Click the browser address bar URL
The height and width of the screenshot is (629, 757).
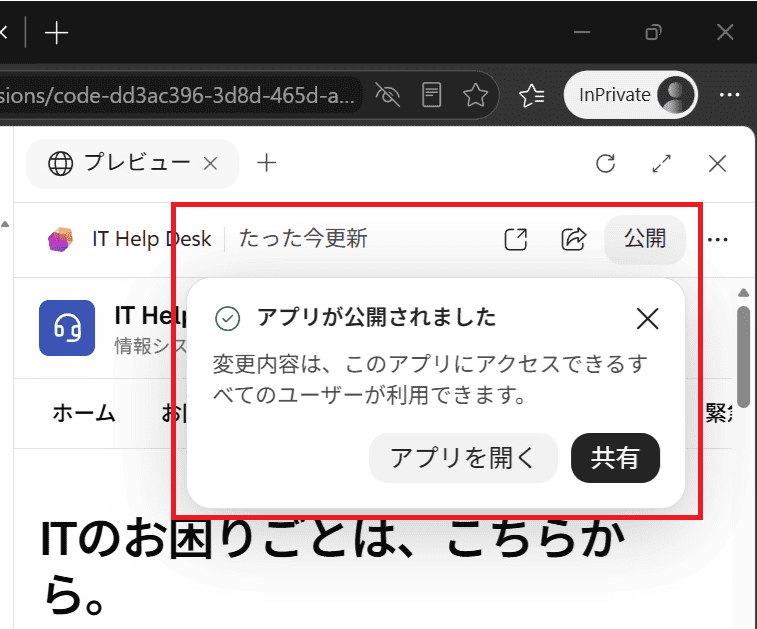(178, 95)
